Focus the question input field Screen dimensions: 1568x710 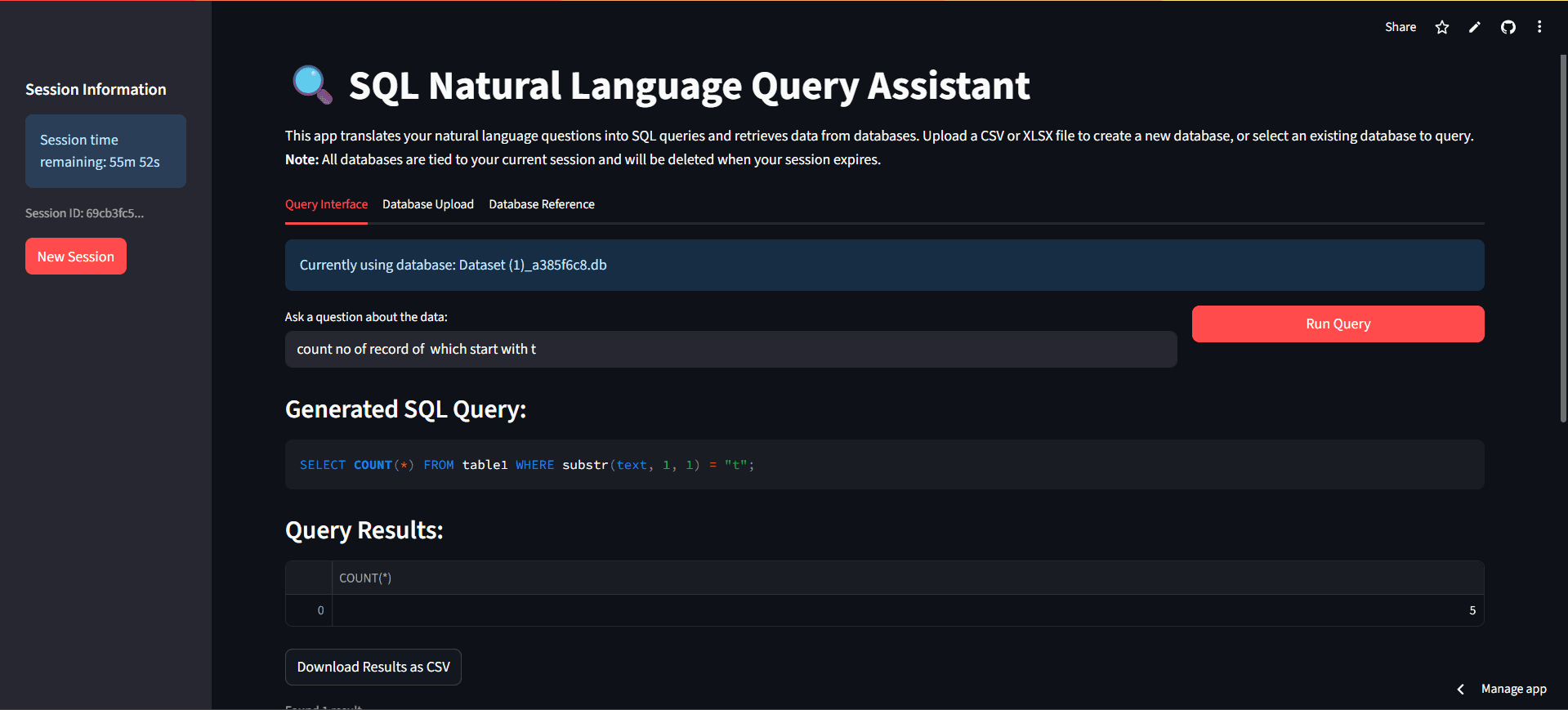[730, 349]
